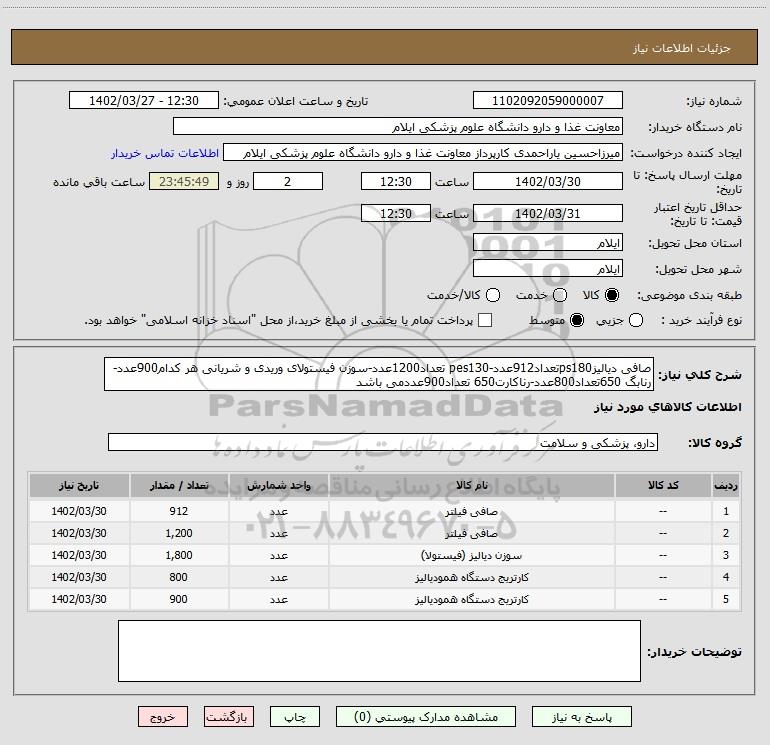This screenshot has height=745, width=770.
Task: Click the ایجاد کننده درخواست field
Action: pyautogui.click(x=423, y=153)
